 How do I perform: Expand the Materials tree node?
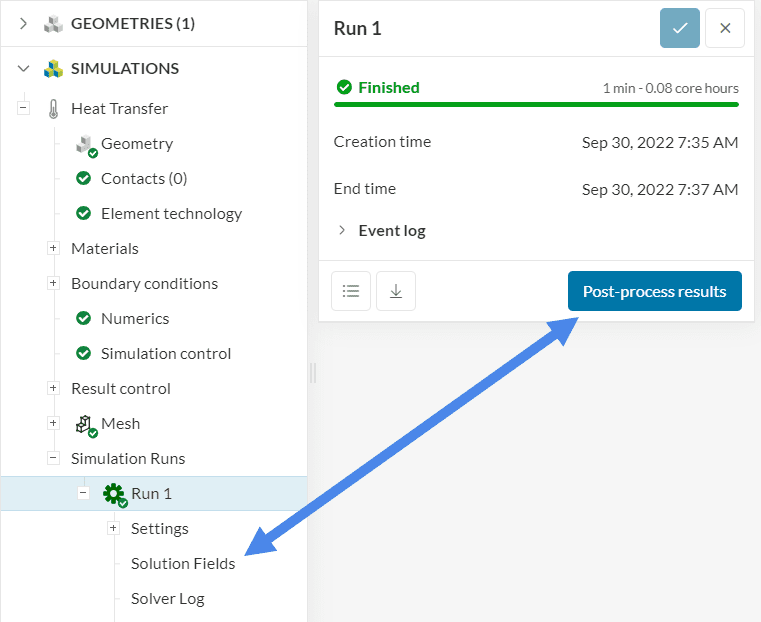coord(53,249)
